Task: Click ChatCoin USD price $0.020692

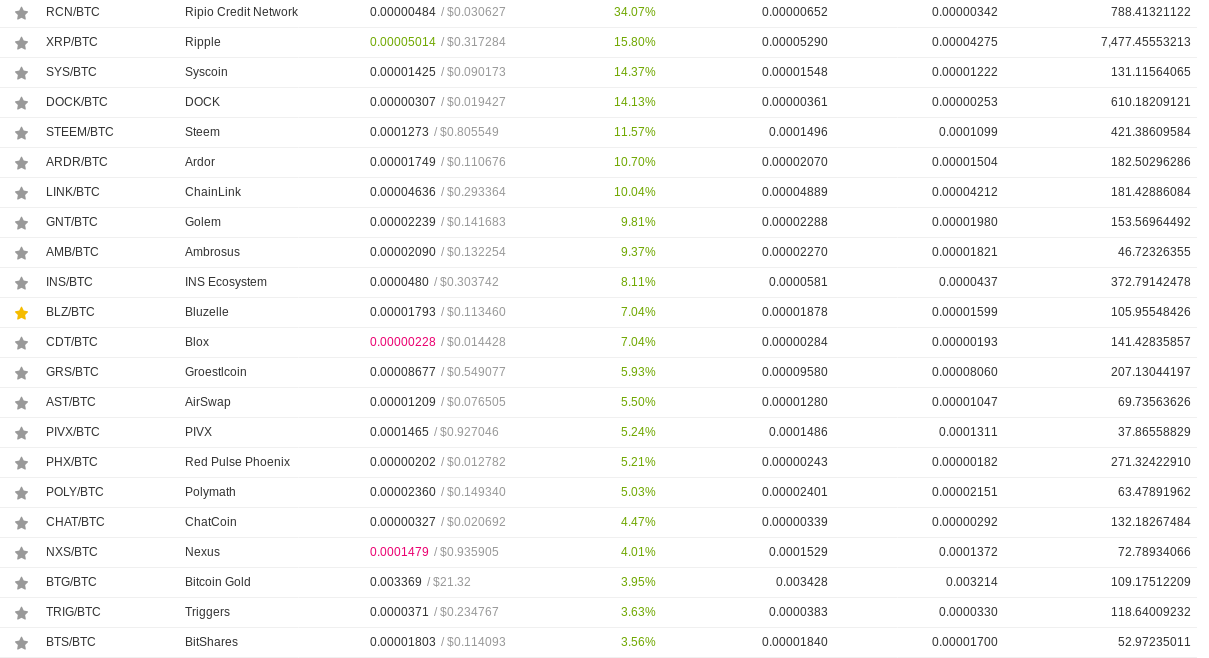Action: 476,522
